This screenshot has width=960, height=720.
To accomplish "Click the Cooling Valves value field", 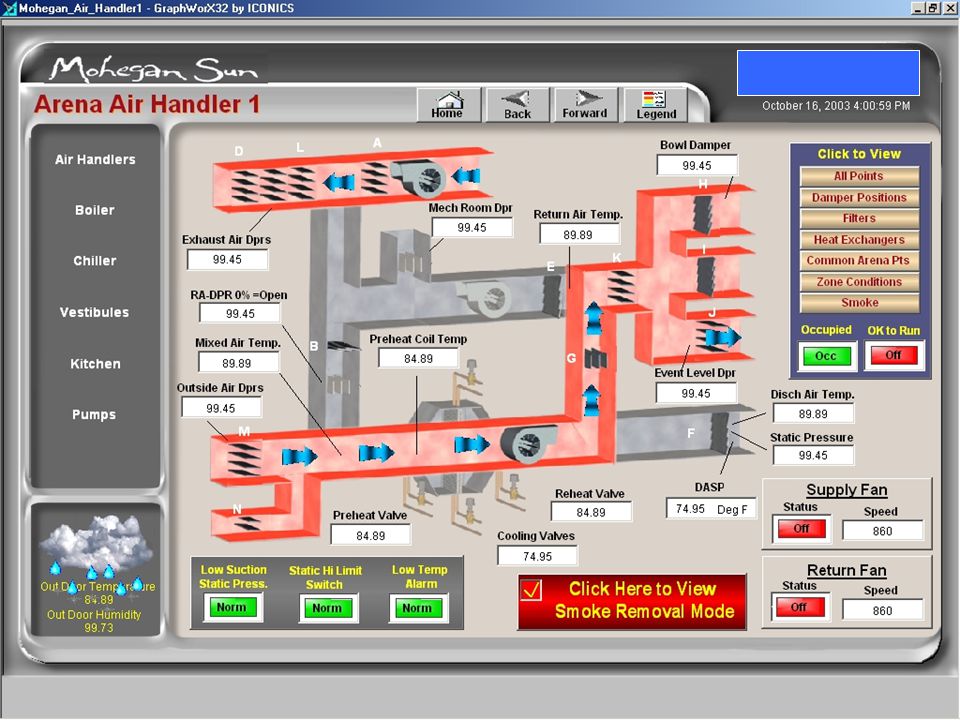I will tap(538, 557).
